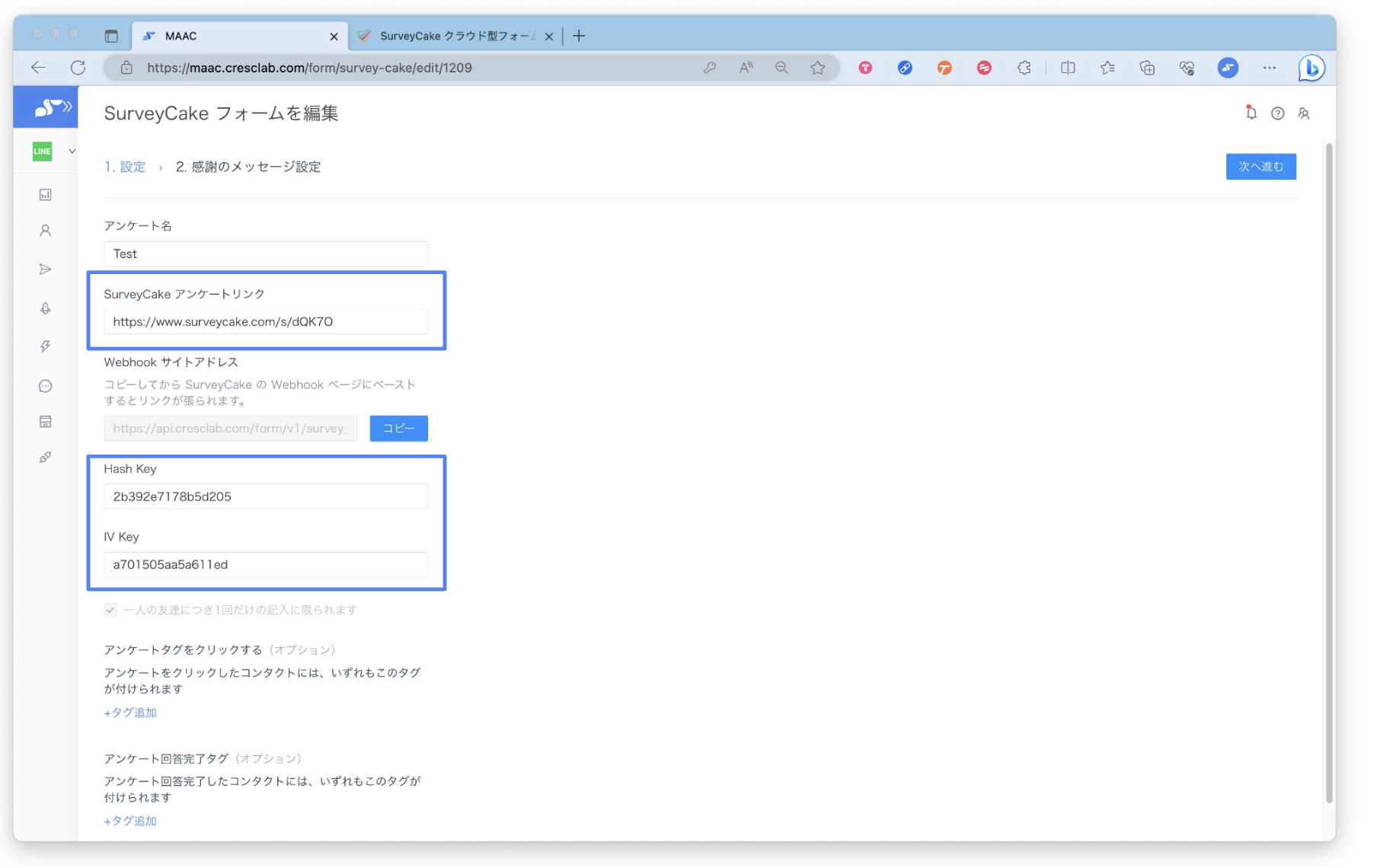The width and height of the screenshot is (1377, 868).
Task: Add tag under アンケート回答完了タグ
Action: pos(130,821)
